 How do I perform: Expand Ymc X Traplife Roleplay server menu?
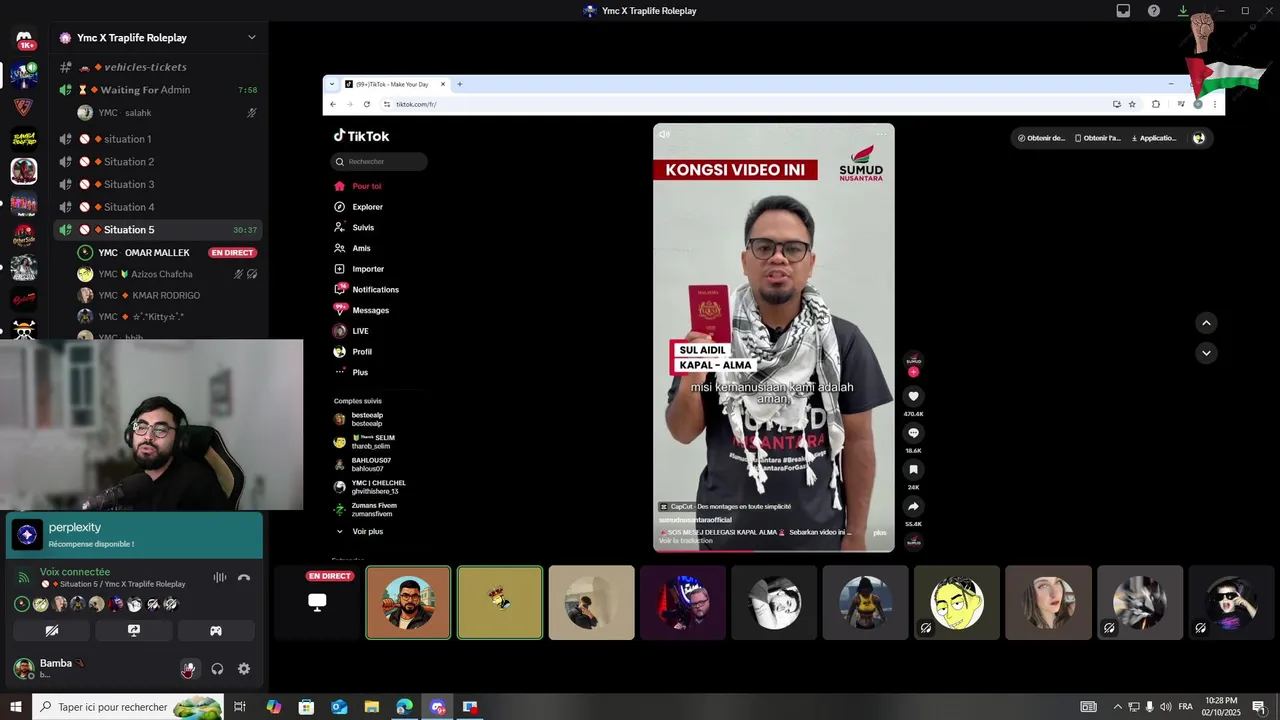click(x=251, y=37)
